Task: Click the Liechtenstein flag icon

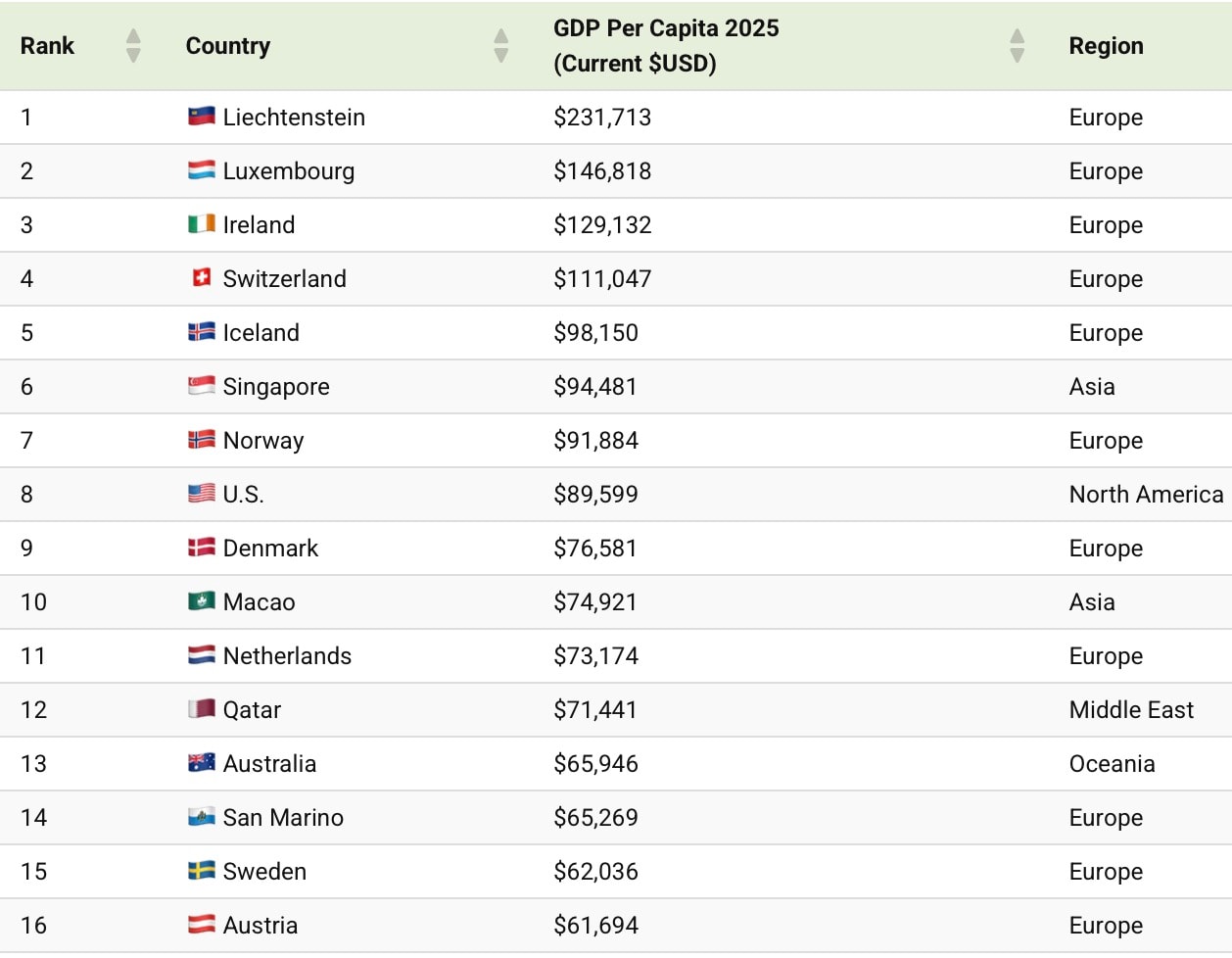Action: (201, 117)
